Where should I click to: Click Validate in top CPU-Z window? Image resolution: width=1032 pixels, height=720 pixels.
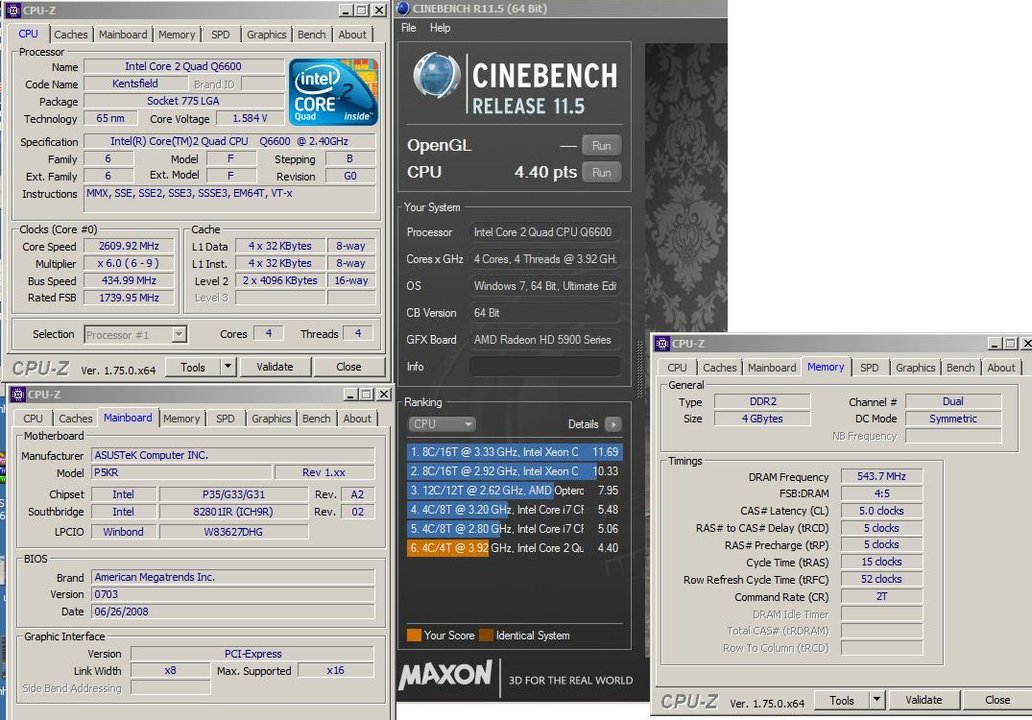(x=275, y=367)
